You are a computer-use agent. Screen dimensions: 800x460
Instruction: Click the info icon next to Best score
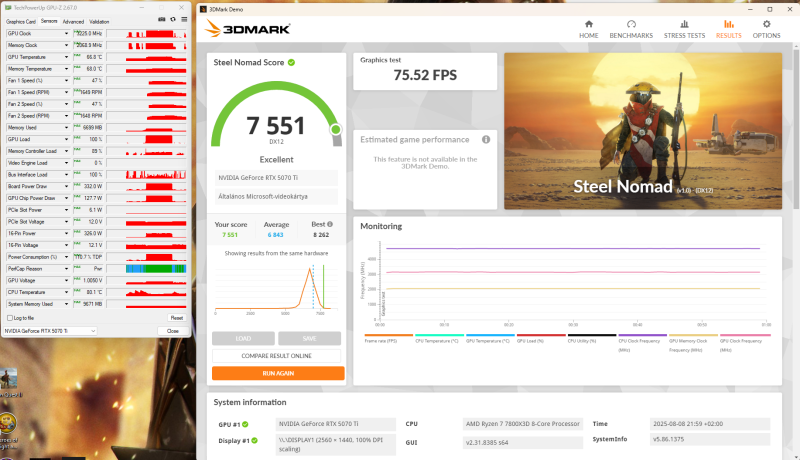point(330,224)
